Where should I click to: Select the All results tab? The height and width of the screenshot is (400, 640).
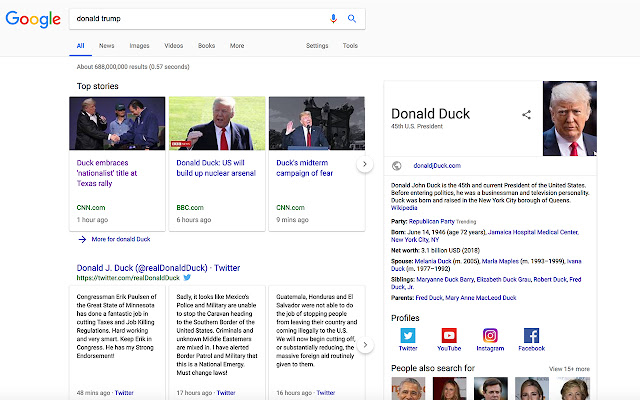80,46
